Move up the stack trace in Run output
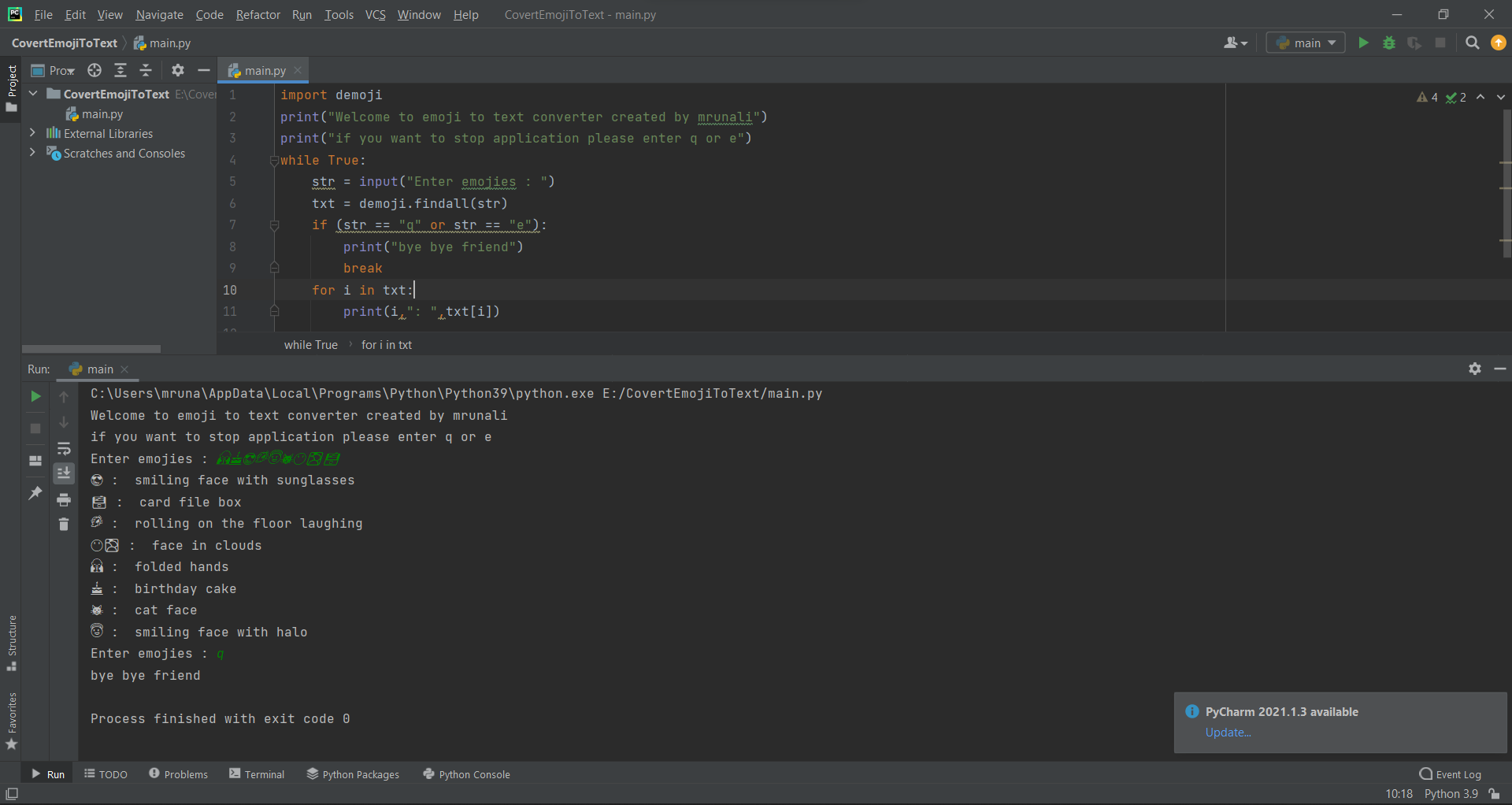 [64, 397]
